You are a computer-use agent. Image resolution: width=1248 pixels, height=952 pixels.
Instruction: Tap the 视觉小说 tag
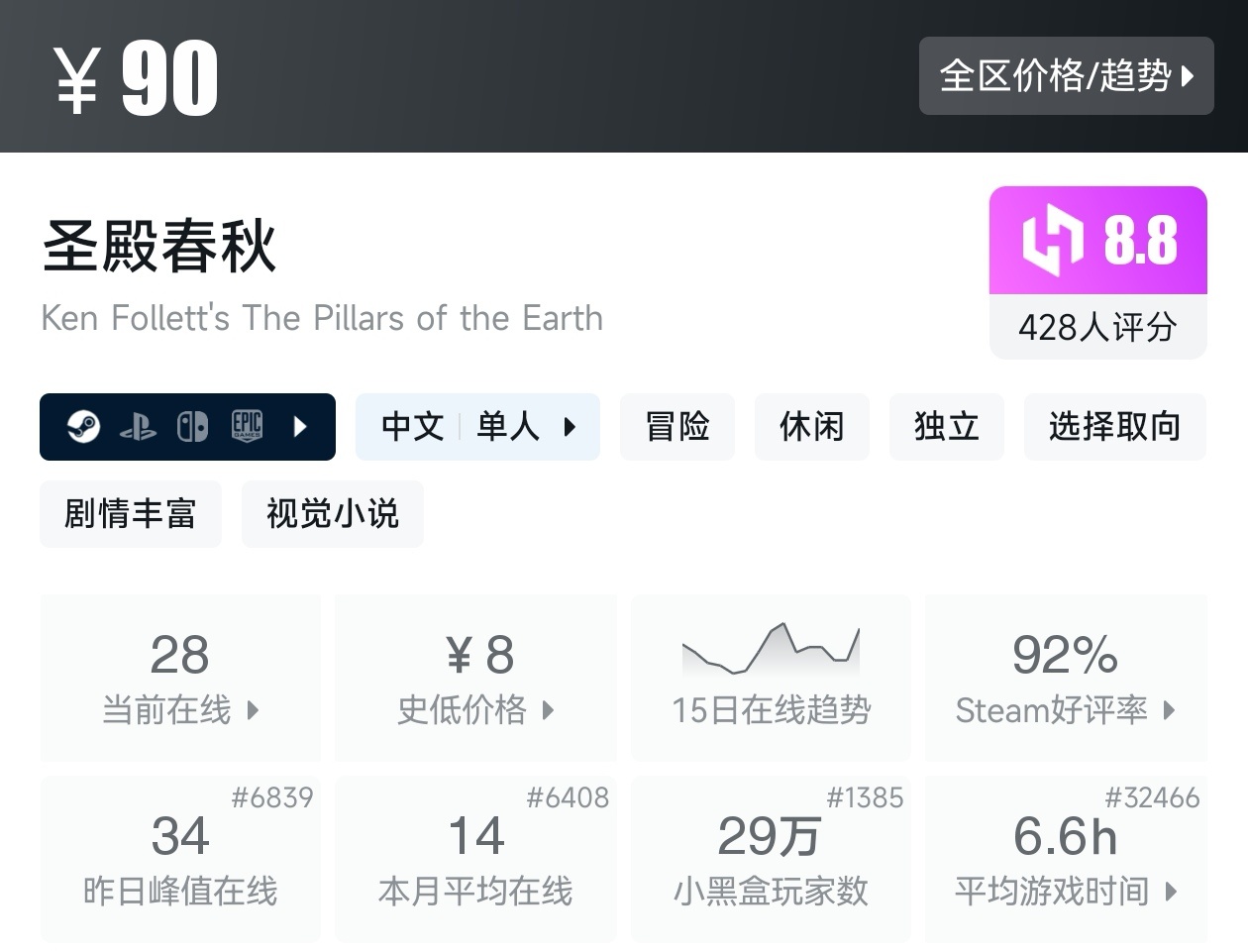(x=332, y=514)
